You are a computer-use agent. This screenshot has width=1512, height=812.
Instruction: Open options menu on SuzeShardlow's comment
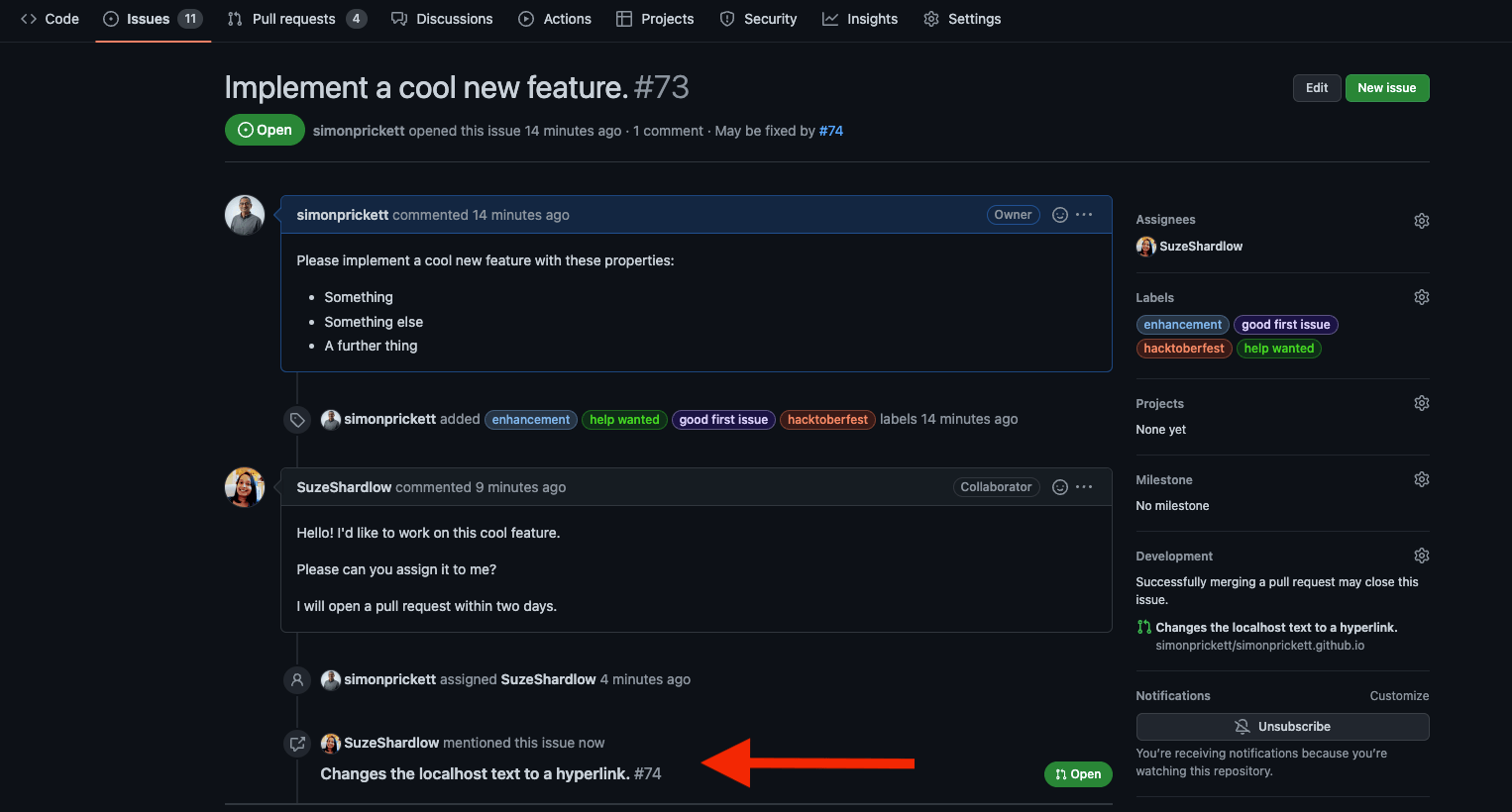pos(1085,487)
